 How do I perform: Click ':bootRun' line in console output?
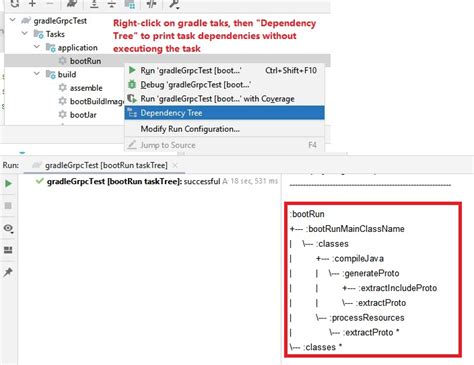[x=307, y=214]
